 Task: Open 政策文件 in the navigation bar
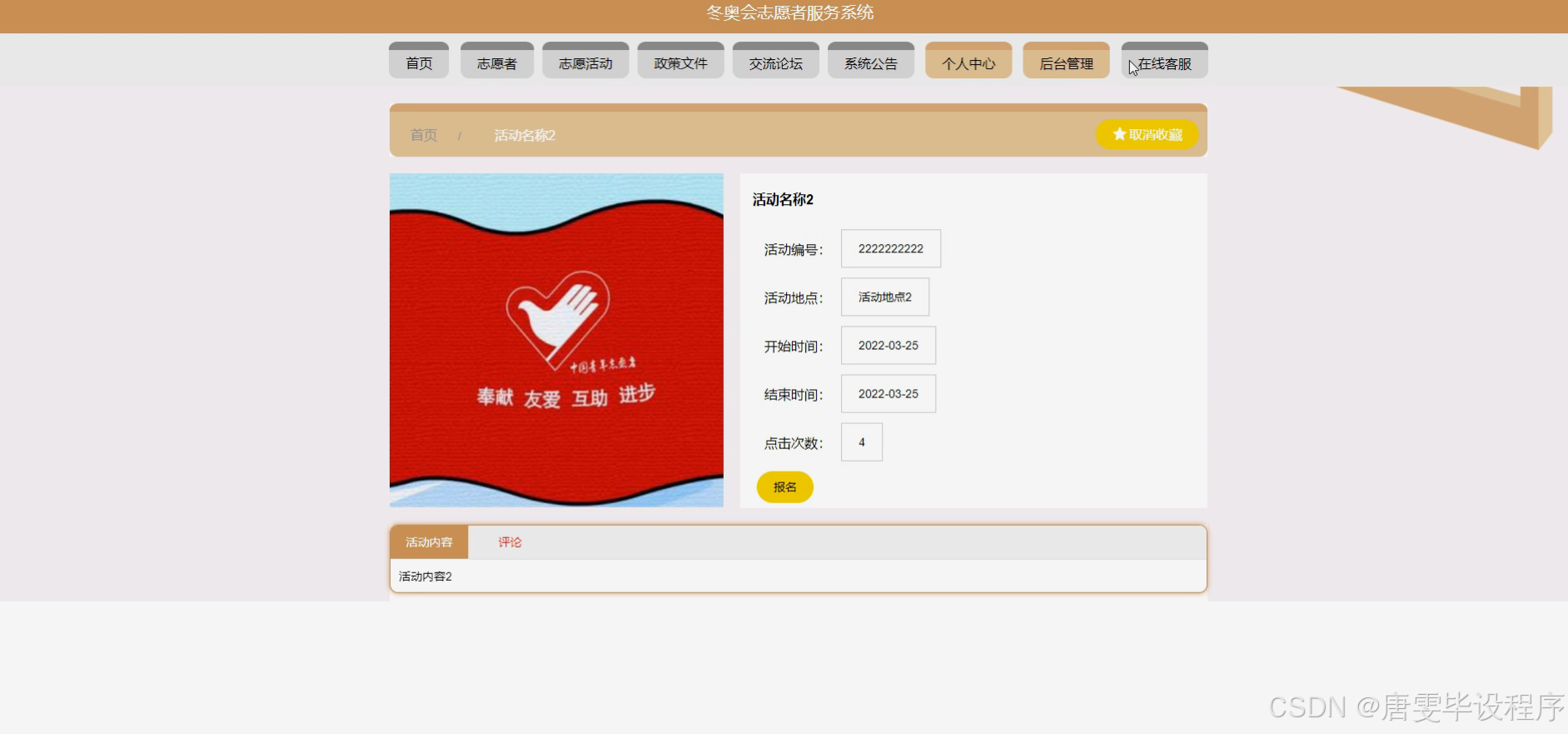tap(680, 61)
